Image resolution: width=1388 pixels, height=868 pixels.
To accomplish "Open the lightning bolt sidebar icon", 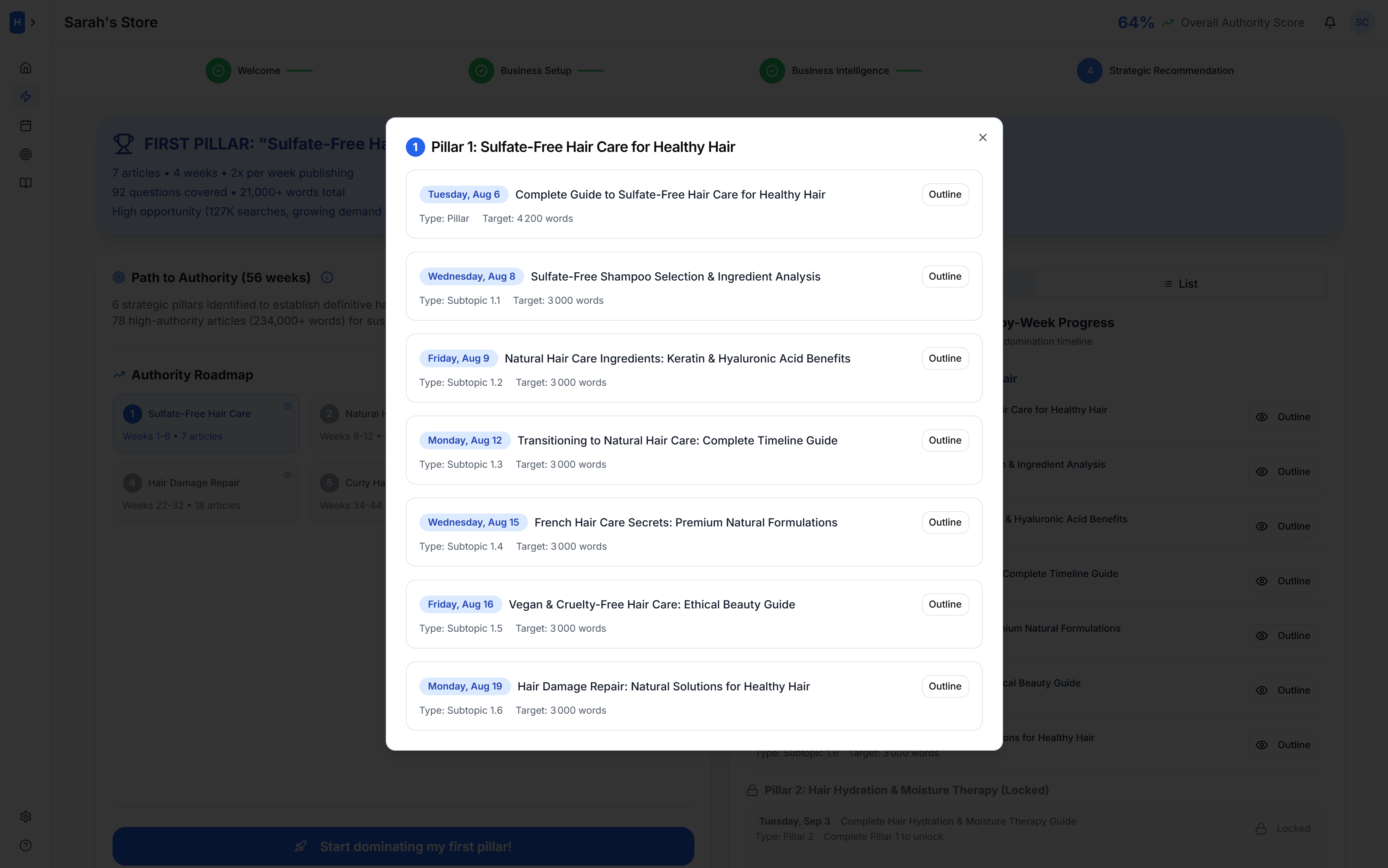I will click(26, 96).
